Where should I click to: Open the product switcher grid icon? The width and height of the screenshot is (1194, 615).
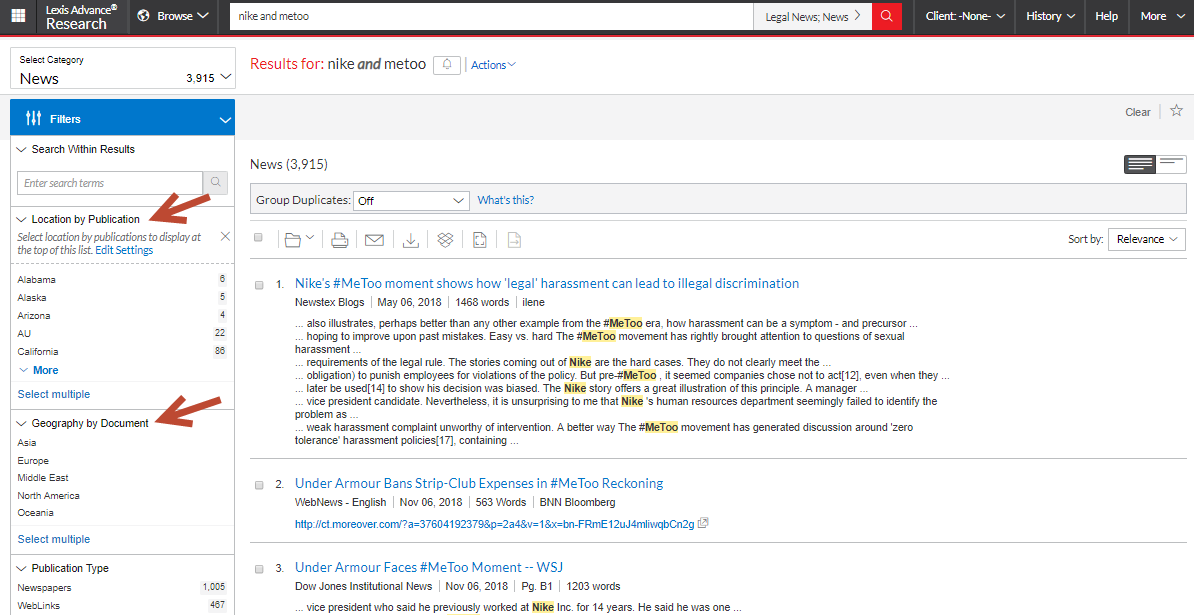(x=18, y=16)
